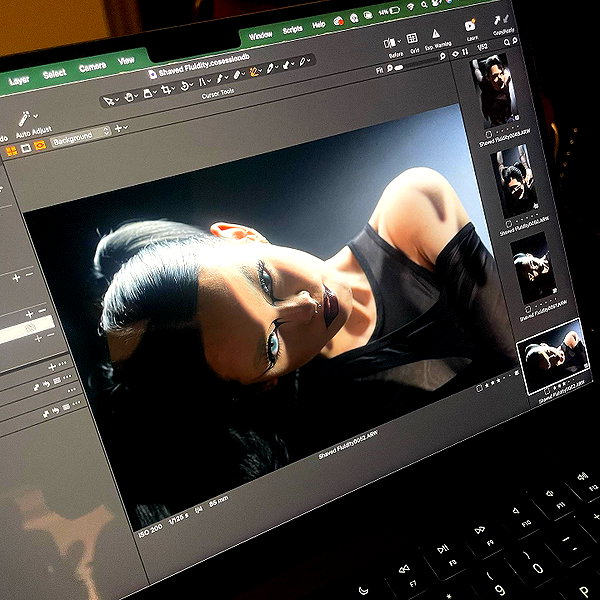Screen dimensions: 600x600
Task: Click the Grid overlay icon
Action: tap(412, 38)
